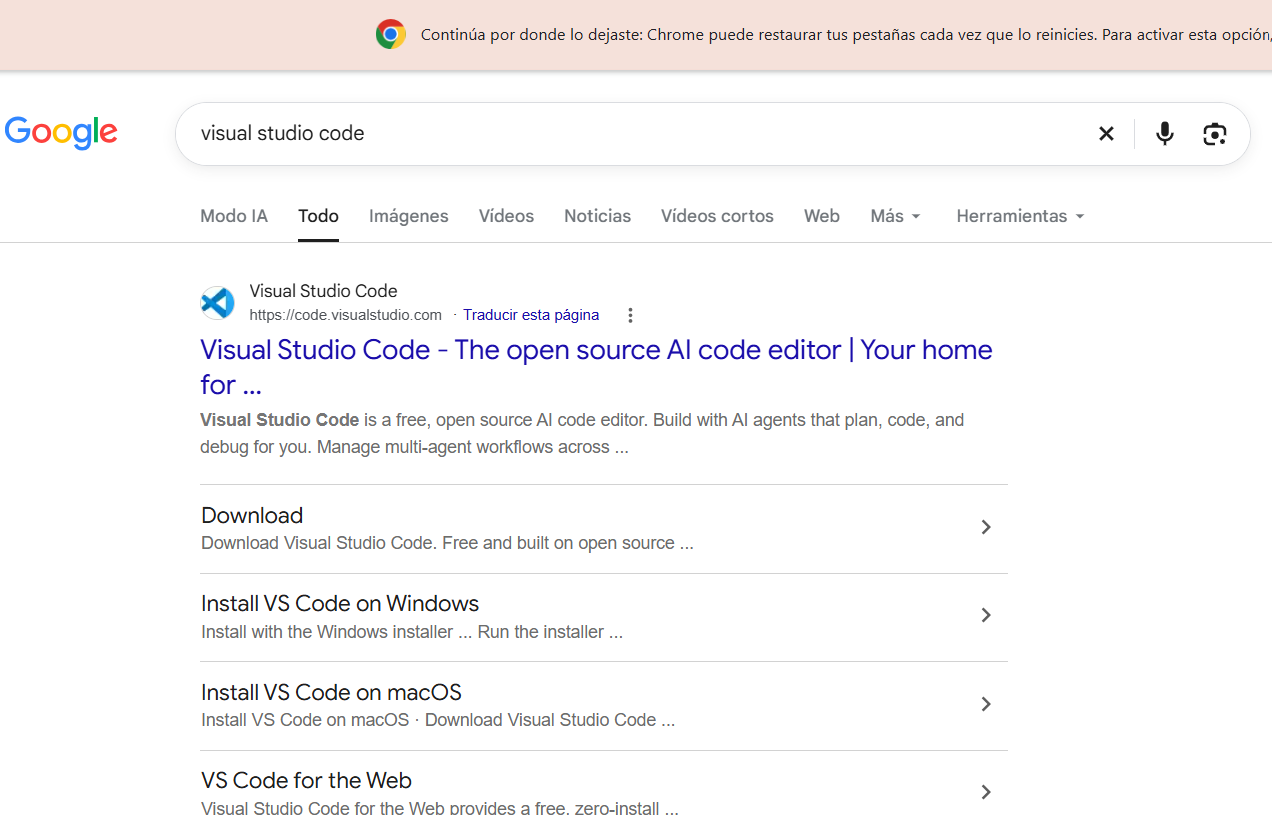Click the result snippet starting 'Visual Studio Code is a free'
The image size is (1272, 815).
coord(582,433)
